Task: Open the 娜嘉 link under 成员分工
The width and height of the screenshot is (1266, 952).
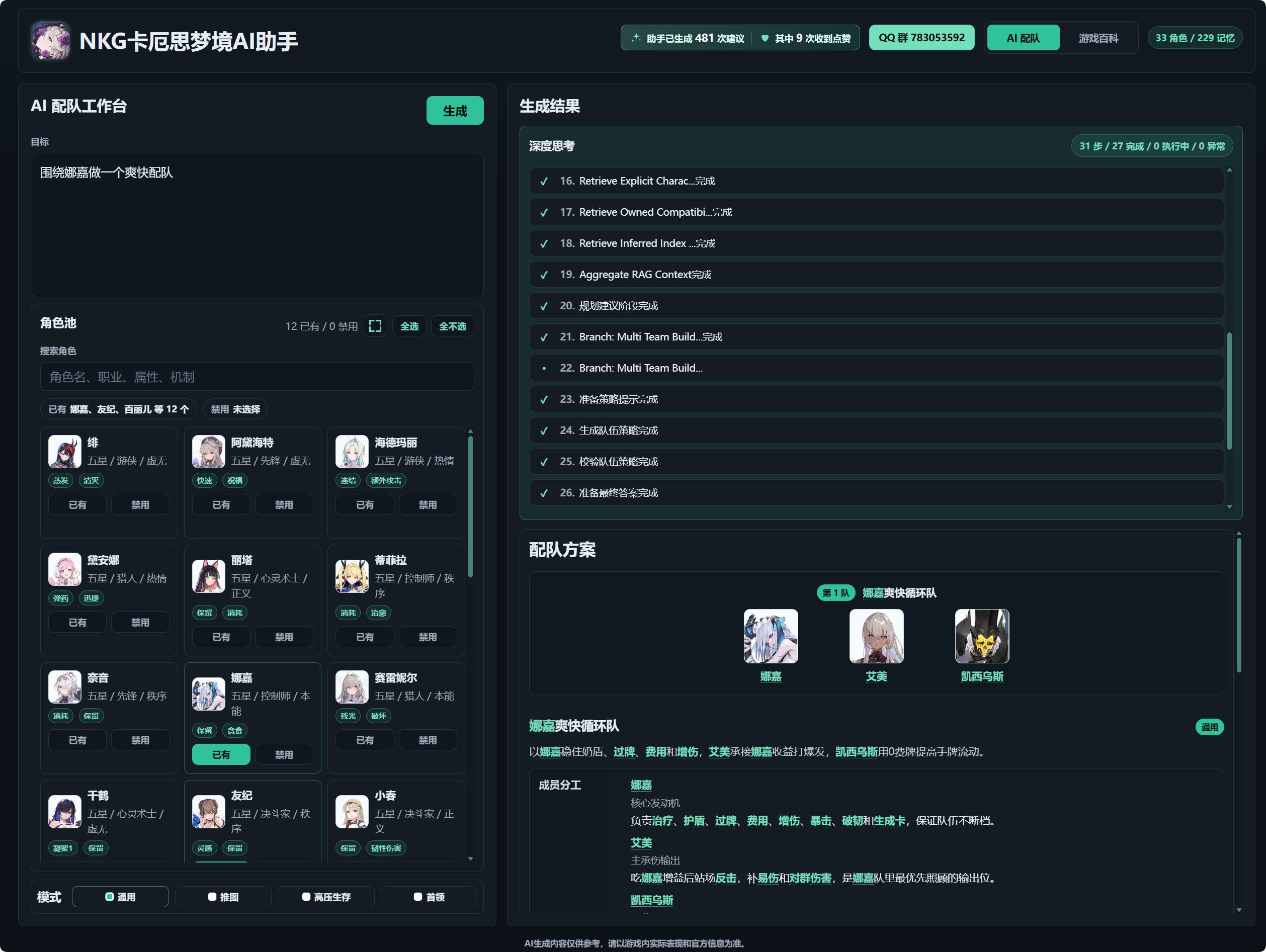Action: pyautogui.click(x=641, y=785)
